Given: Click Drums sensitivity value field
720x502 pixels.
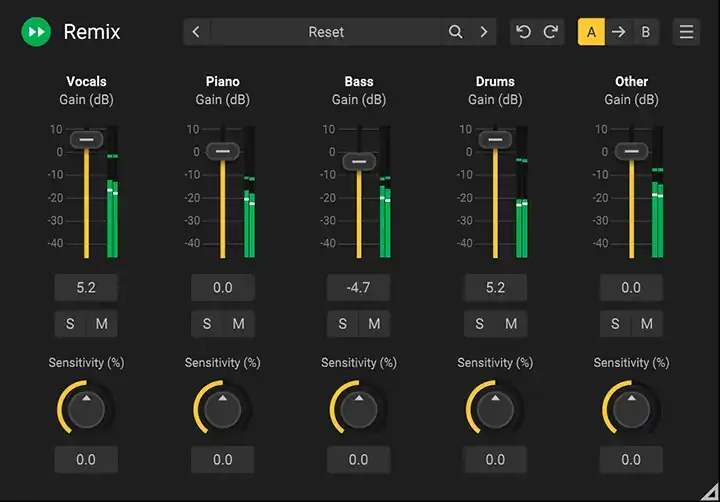Looking at the screenshot, I should [x=495, y=459].
